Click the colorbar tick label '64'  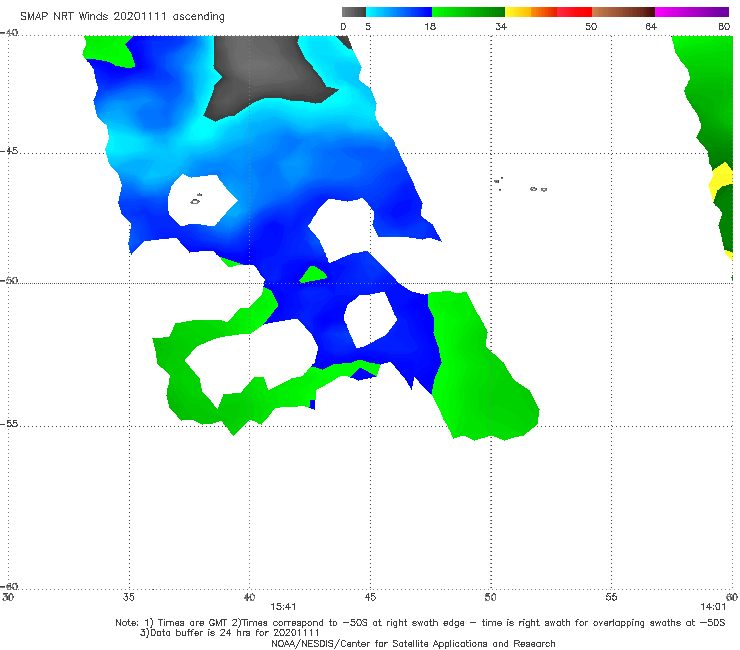(651, 26)
